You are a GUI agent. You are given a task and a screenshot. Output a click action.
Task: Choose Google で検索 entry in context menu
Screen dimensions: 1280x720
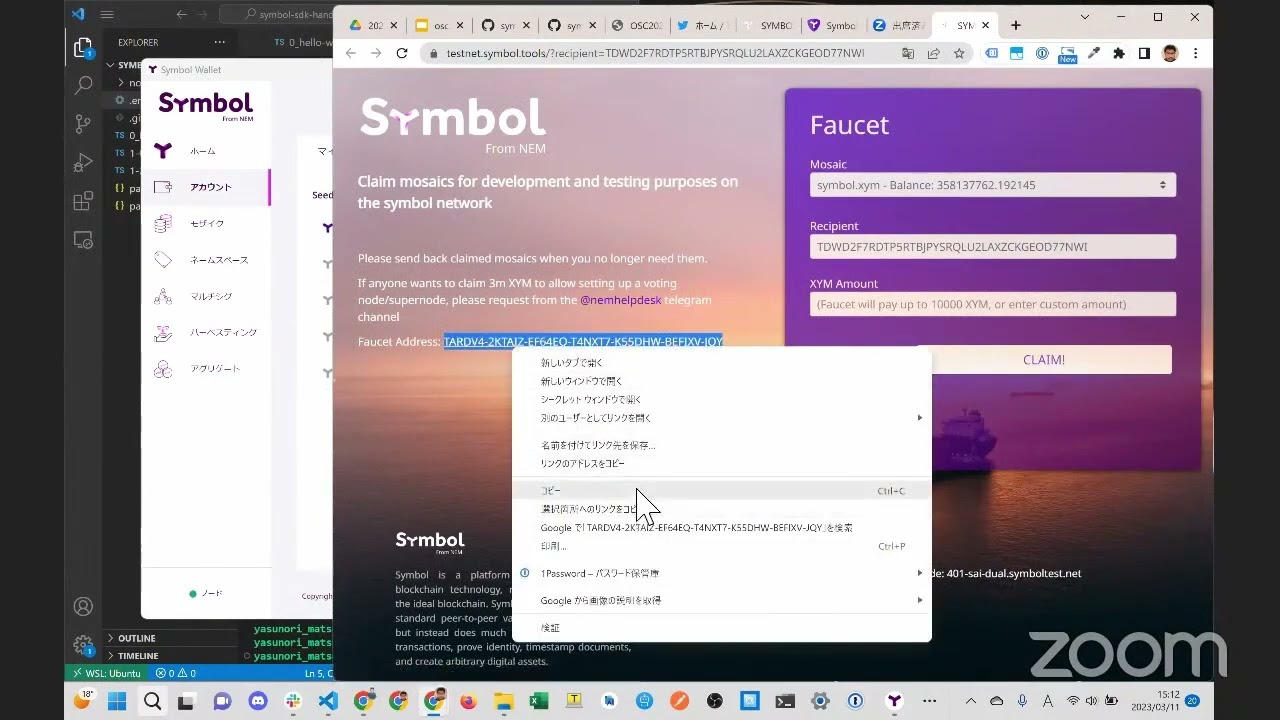pyautogui.click(x=722, y=528)
